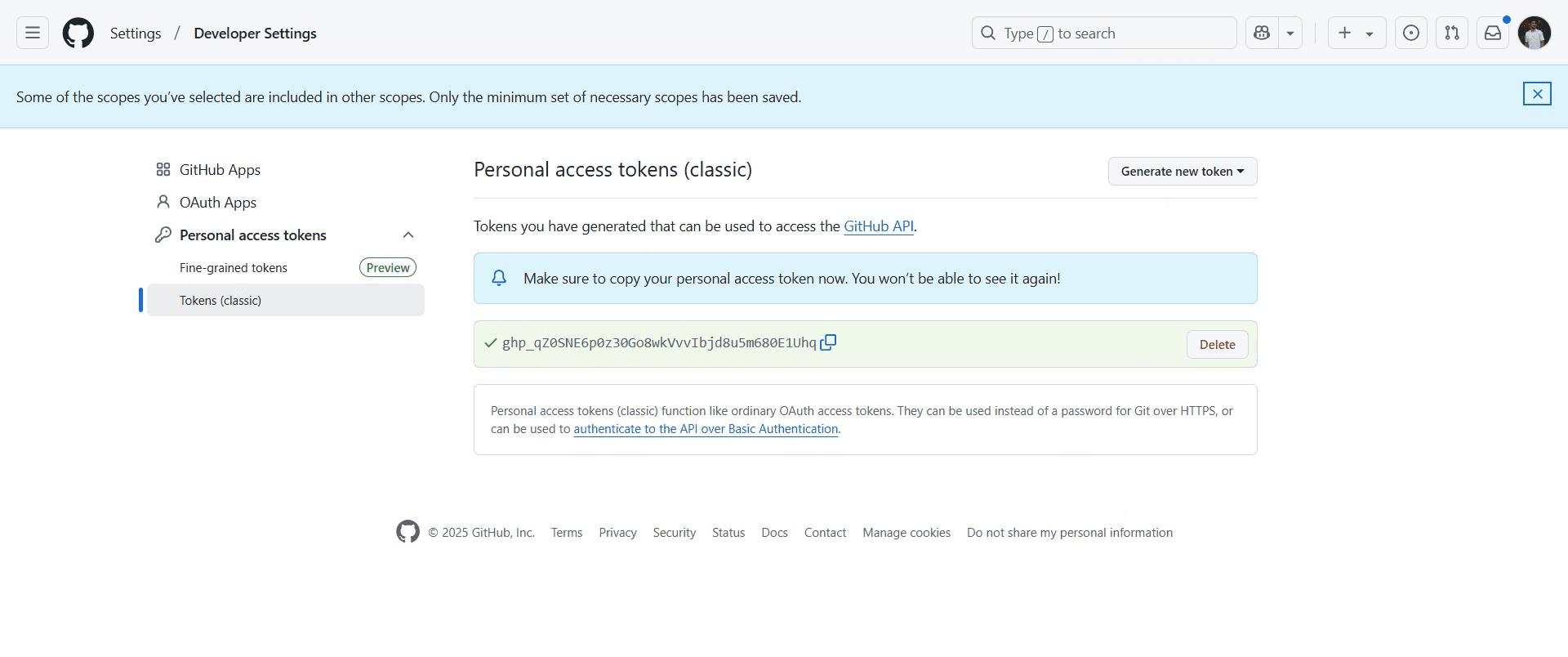The width and height of the screenshot is (1568, 657).
Task: Dismiss the scopes notice banner
Action: click(1537, 94)
